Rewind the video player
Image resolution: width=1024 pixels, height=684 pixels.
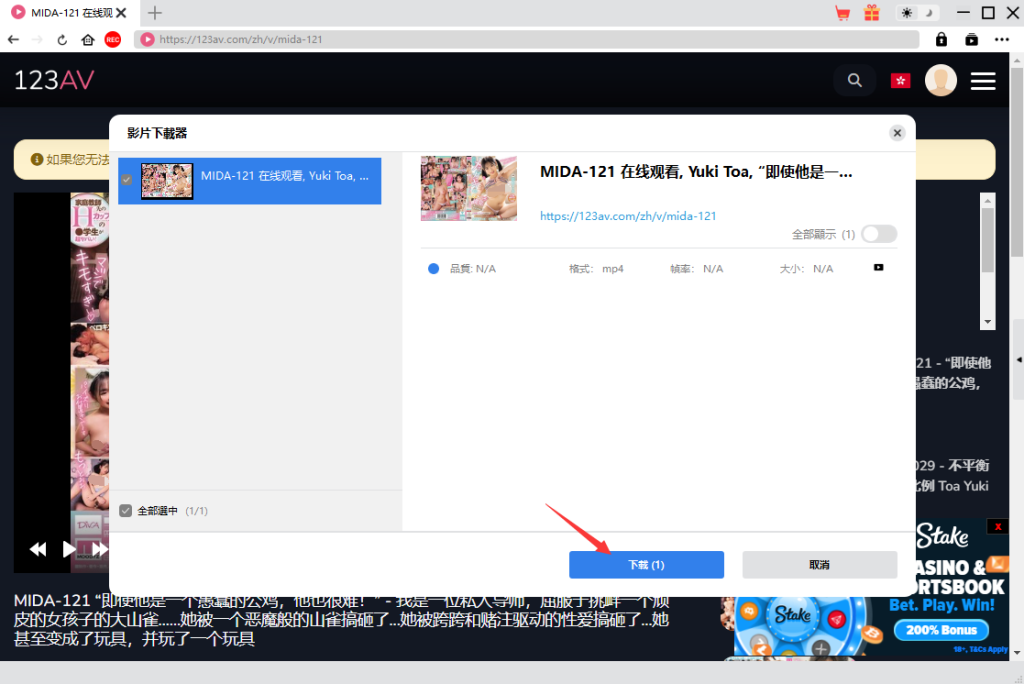click(38, 549)
